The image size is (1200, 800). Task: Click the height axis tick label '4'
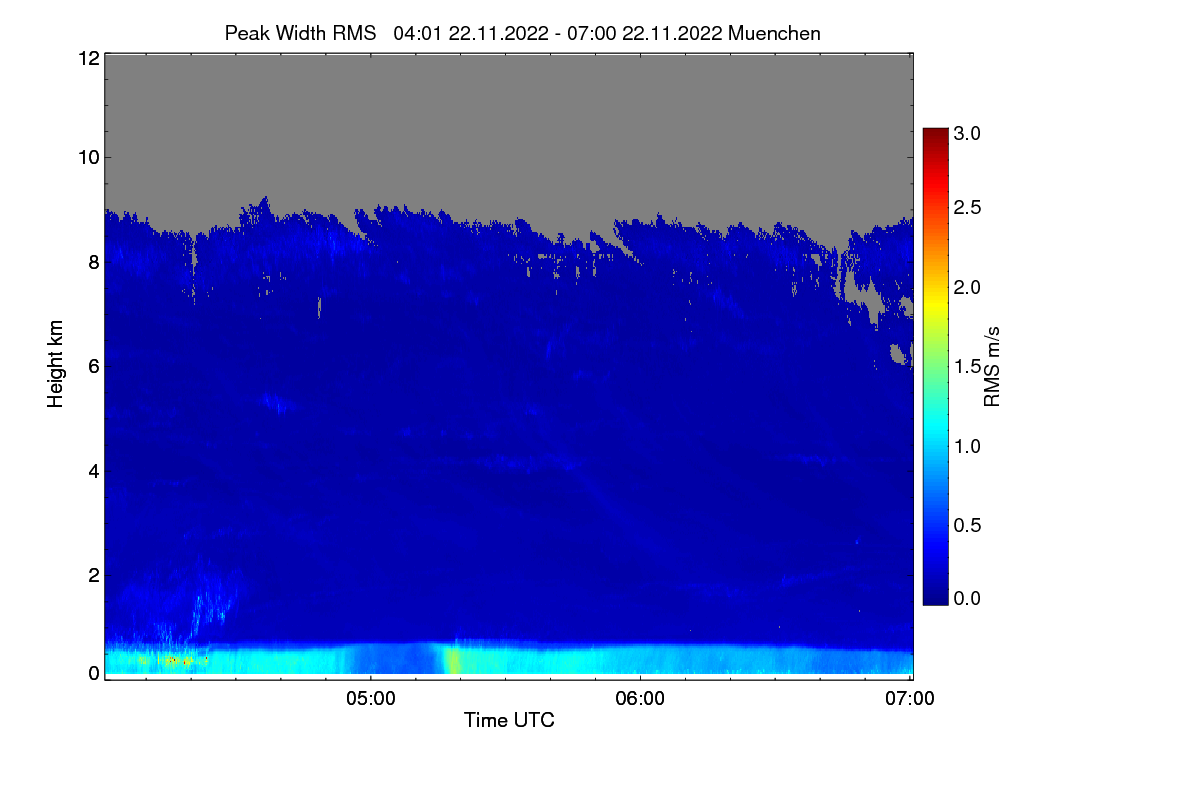pyautogui.click(x=93, y=470)
